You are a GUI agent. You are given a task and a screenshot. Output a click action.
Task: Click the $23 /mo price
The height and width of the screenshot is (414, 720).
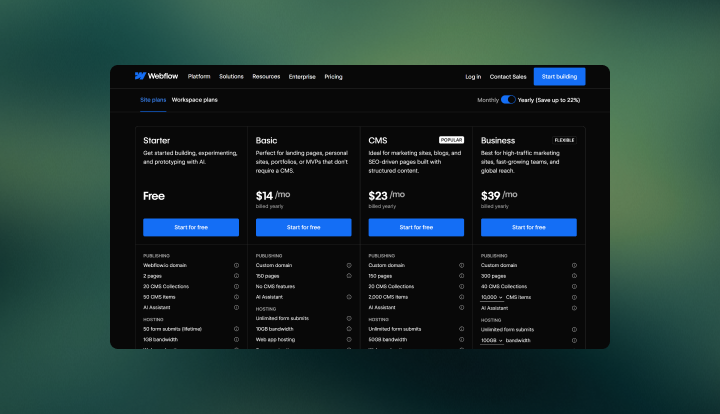click(x=386, y=196)
